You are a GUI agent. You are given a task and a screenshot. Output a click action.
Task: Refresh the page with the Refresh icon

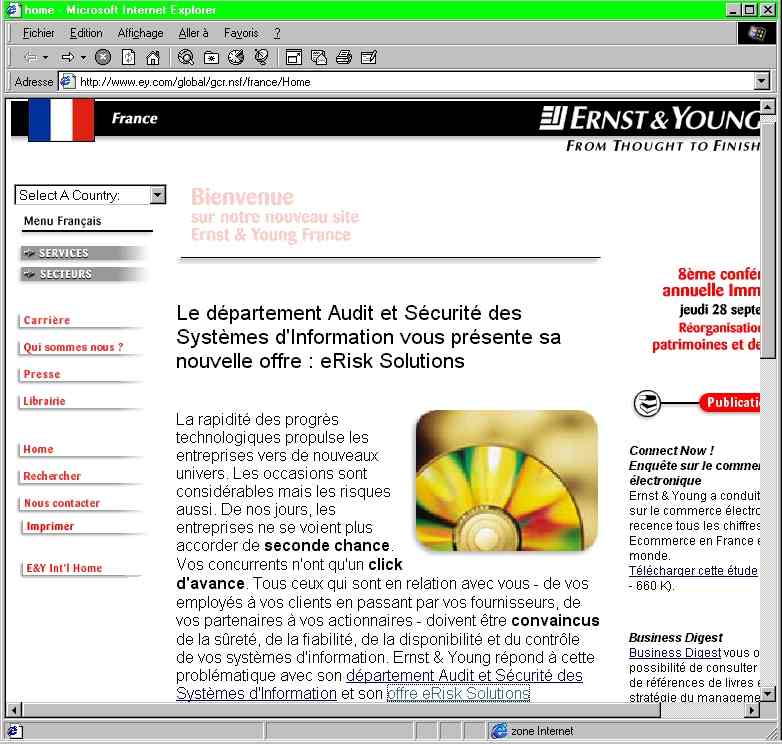click(x=128, y=58)
